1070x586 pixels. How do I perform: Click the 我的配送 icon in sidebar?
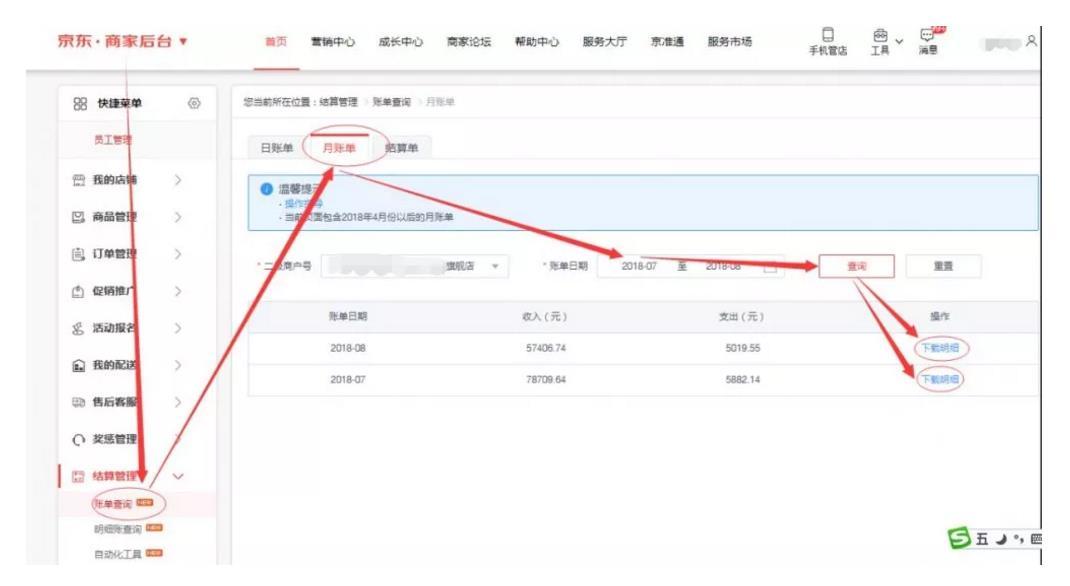coord(78,365)
